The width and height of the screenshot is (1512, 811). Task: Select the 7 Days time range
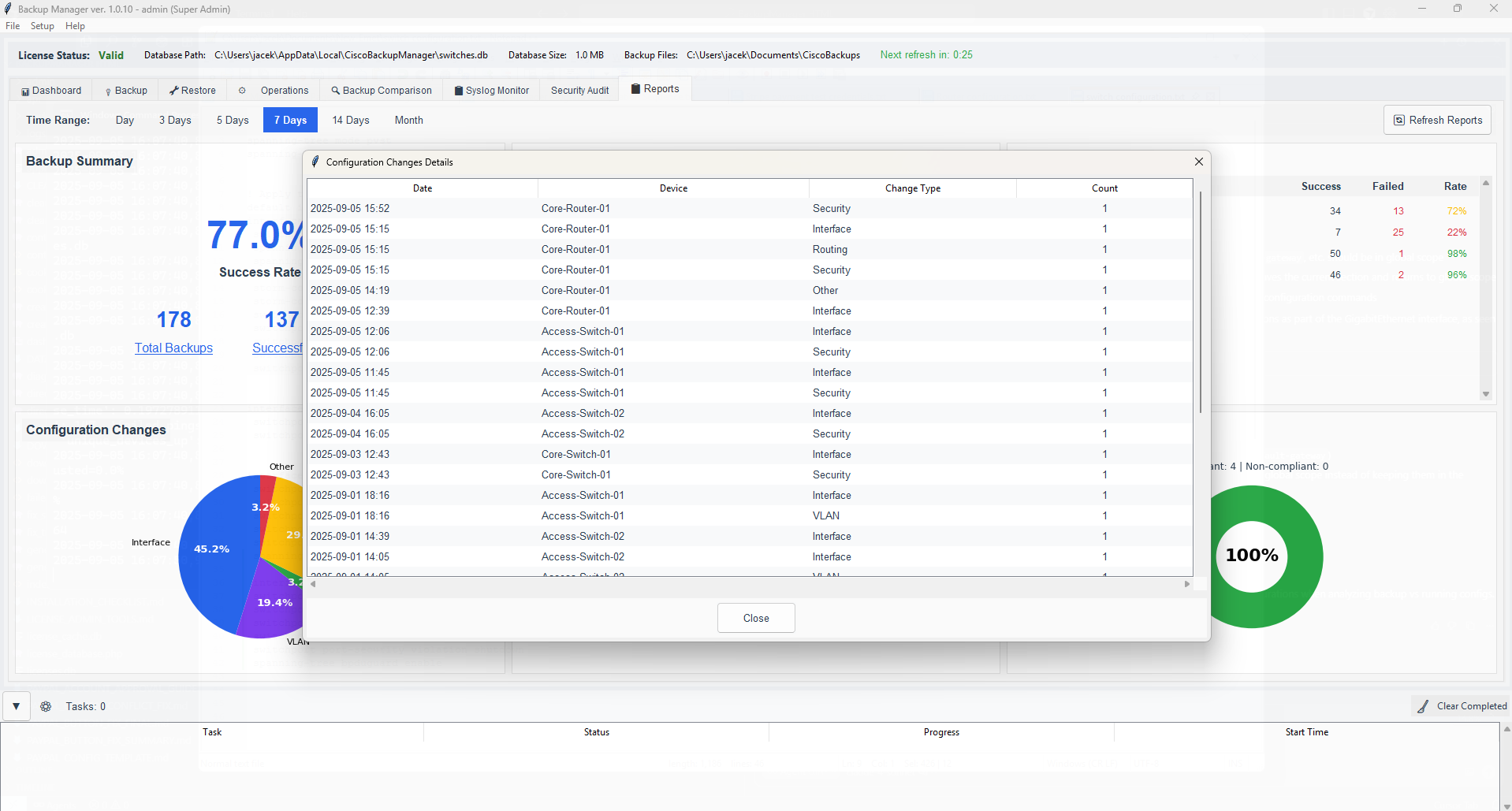(x=290, y=120)
